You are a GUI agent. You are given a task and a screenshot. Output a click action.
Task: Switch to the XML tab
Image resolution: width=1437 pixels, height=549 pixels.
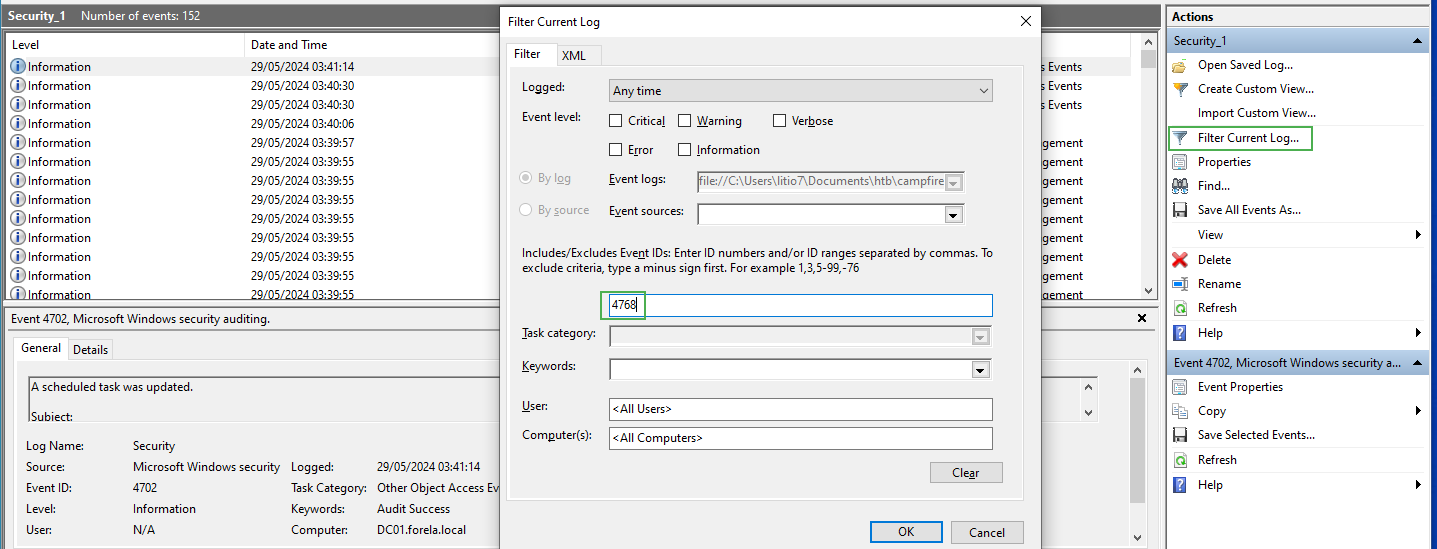(x=574, y=56)
